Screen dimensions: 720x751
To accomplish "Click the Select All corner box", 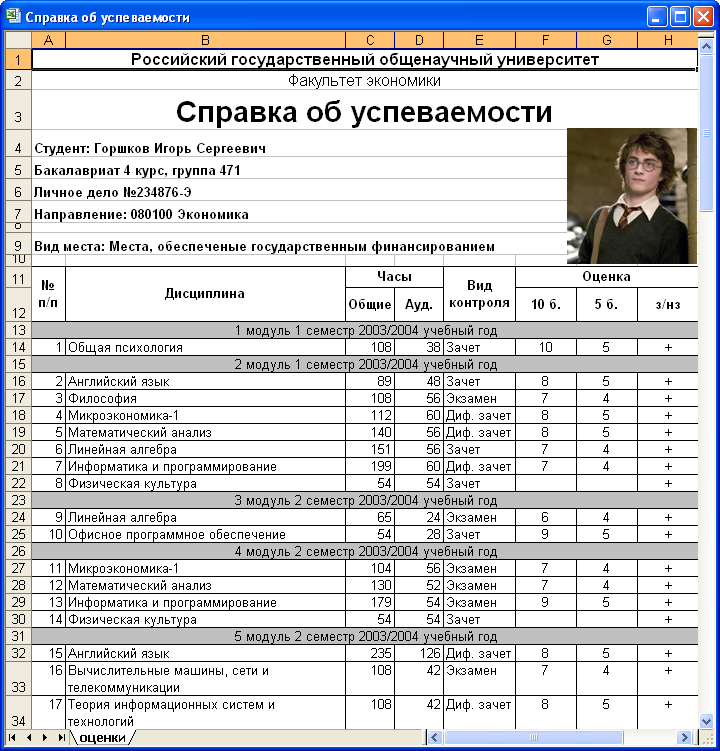I will click(x=18, y=40).
